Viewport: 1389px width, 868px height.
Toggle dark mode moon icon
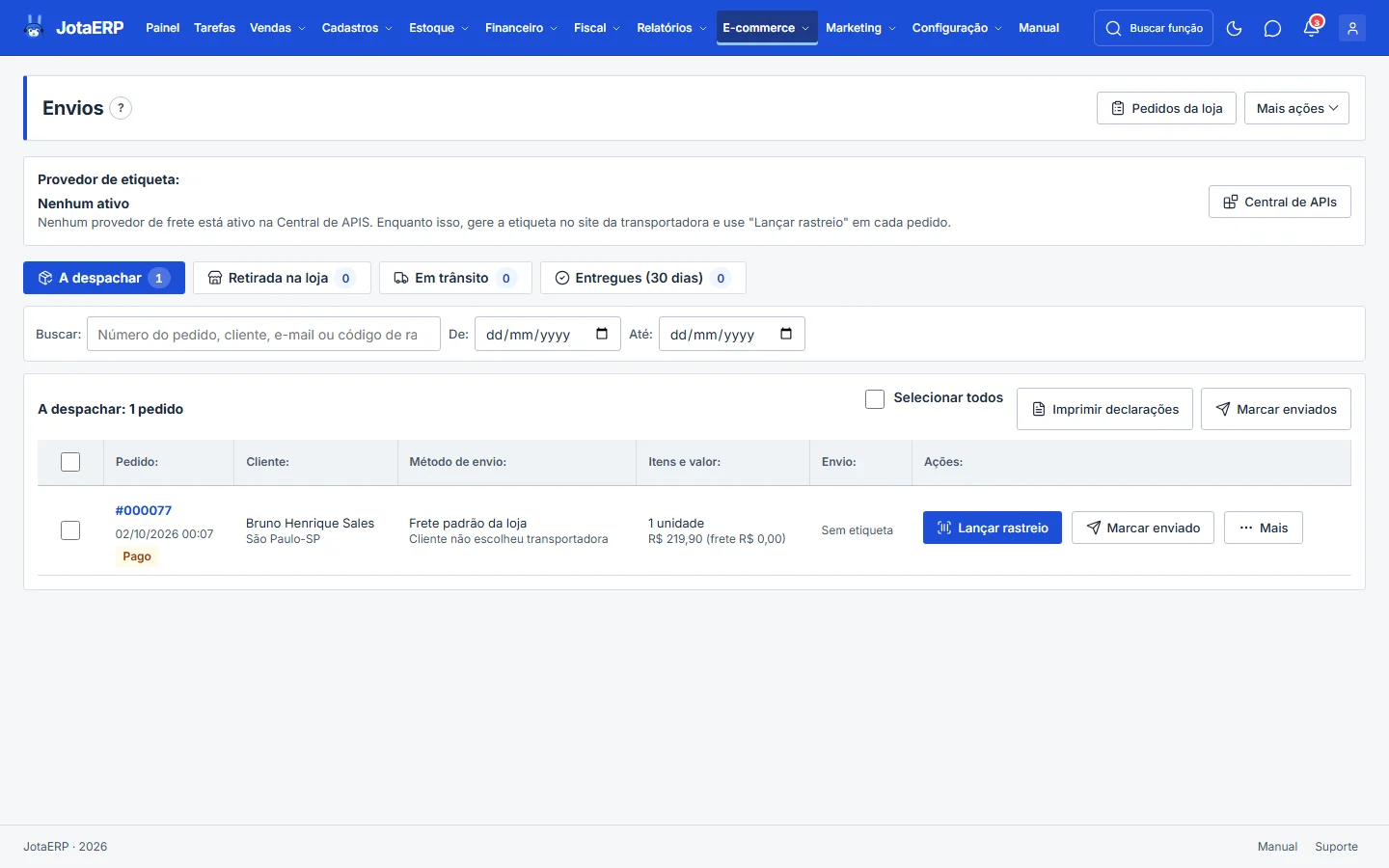tap(1234, 28)
